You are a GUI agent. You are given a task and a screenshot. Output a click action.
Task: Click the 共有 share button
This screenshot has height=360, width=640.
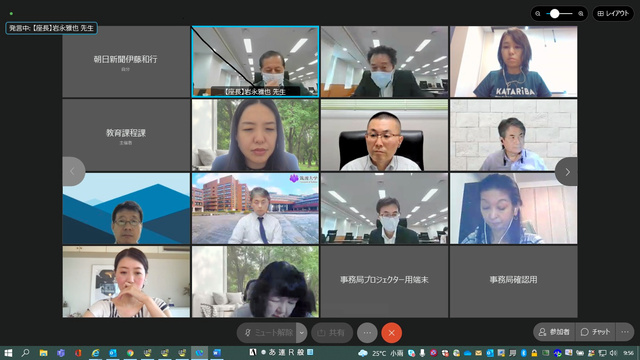tap(331, 333)
